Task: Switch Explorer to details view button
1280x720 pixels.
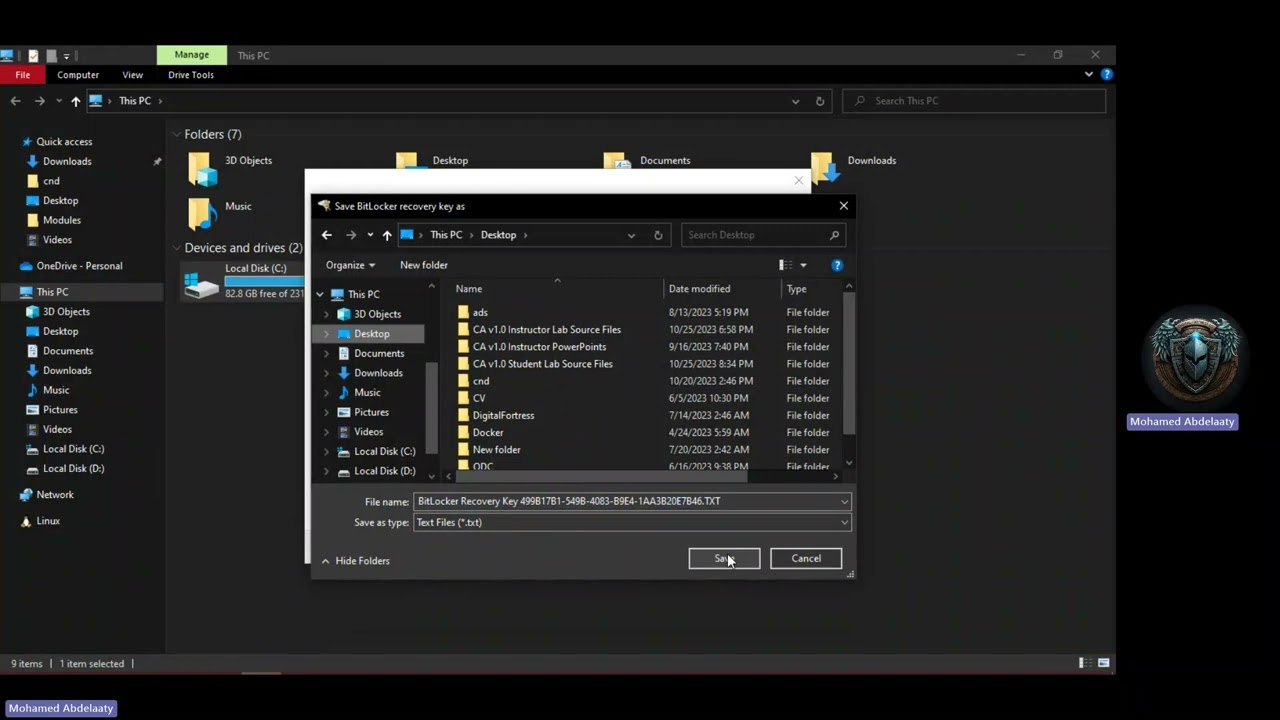Action: pos(1085,663)
